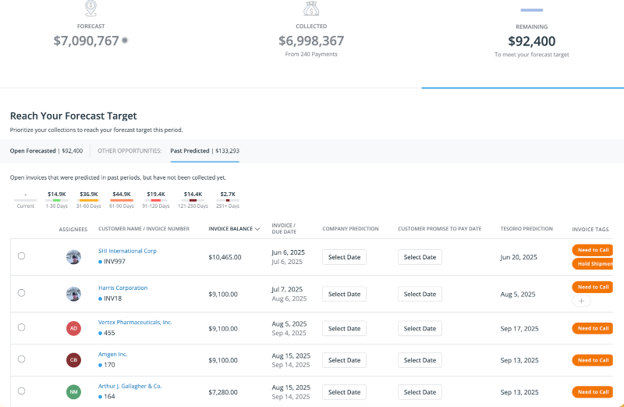
Task: Switch to the Past Predicted tab
Action: pos(204,151)
